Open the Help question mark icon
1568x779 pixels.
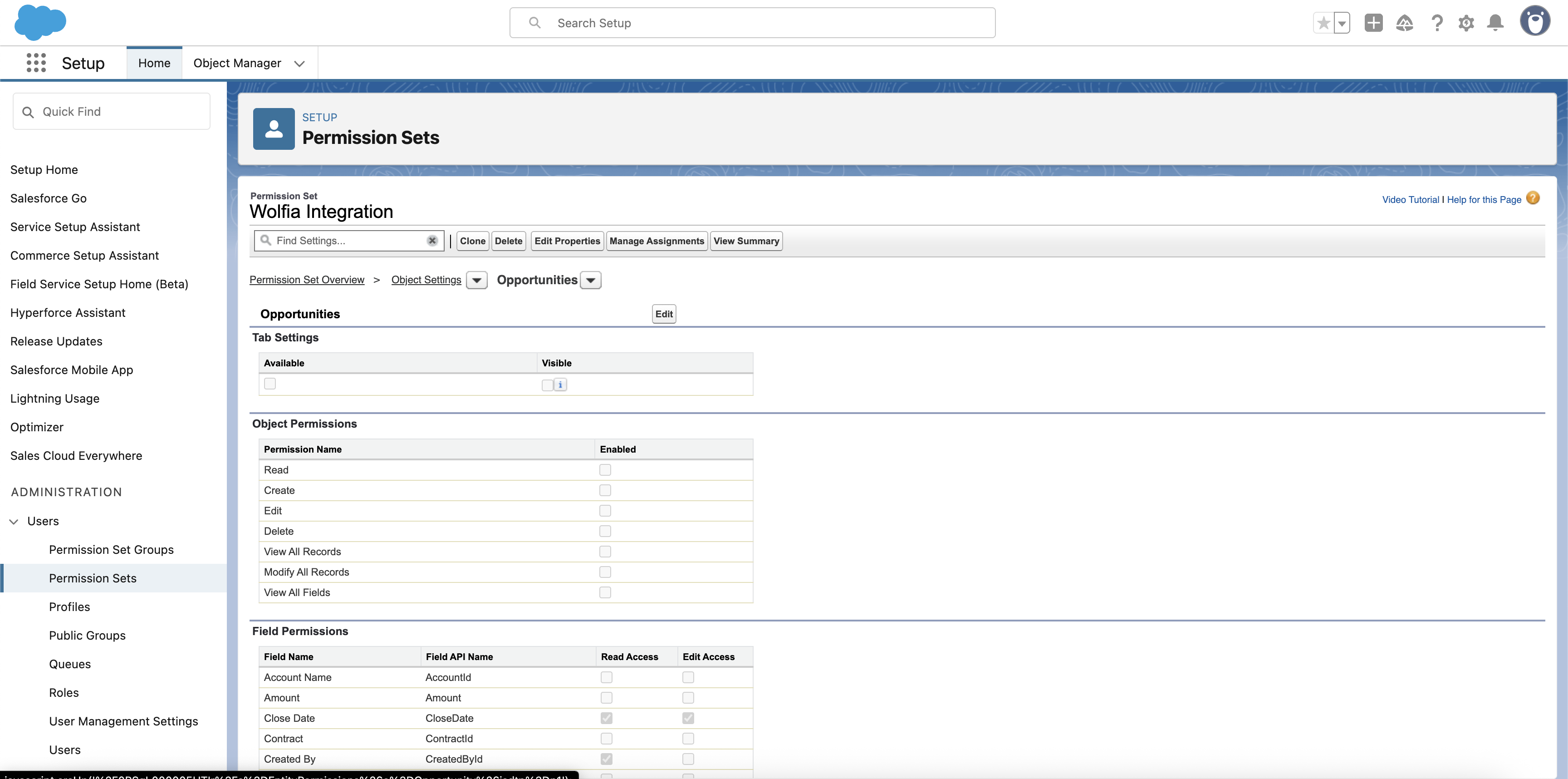(x=1437, y=23)
